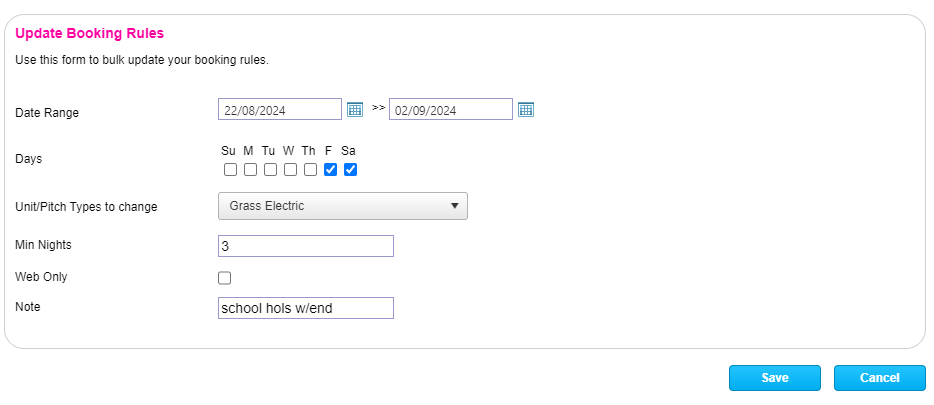Save the booking rules update
934x405 pixels.
coord(774,378)
